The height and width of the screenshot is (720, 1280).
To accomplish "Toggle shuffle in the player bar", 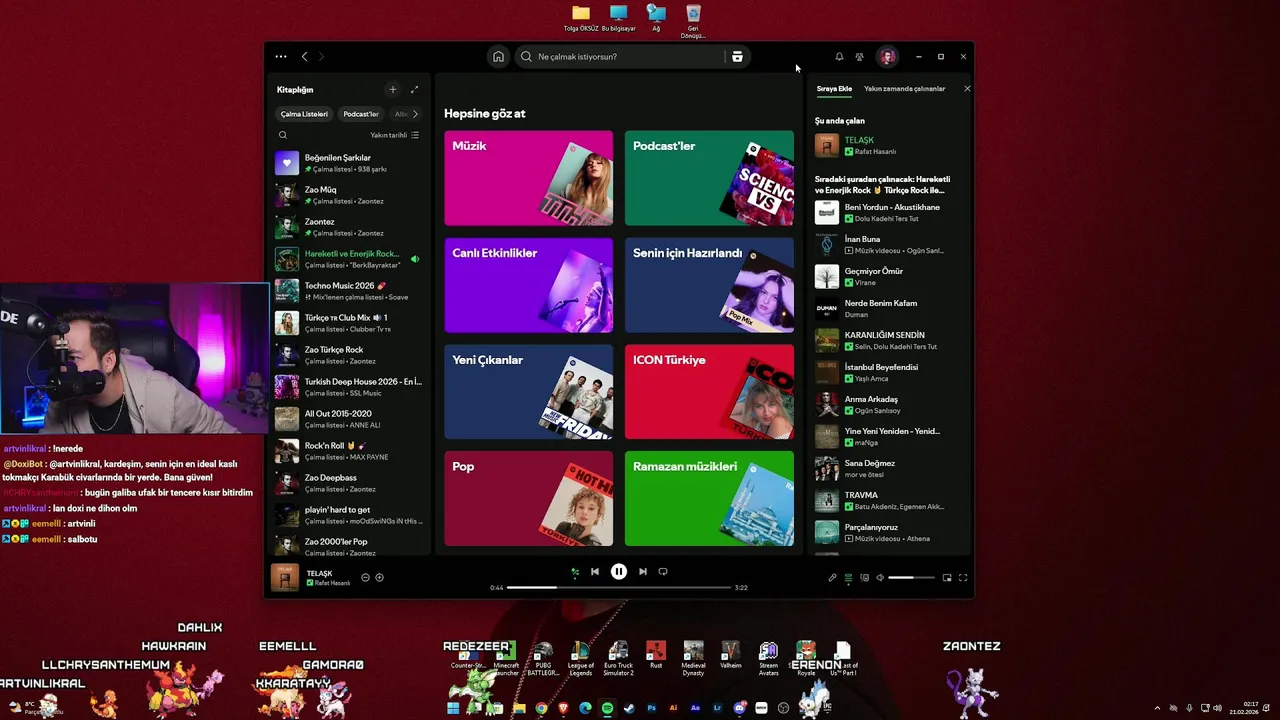I will [x=575, y=572].
